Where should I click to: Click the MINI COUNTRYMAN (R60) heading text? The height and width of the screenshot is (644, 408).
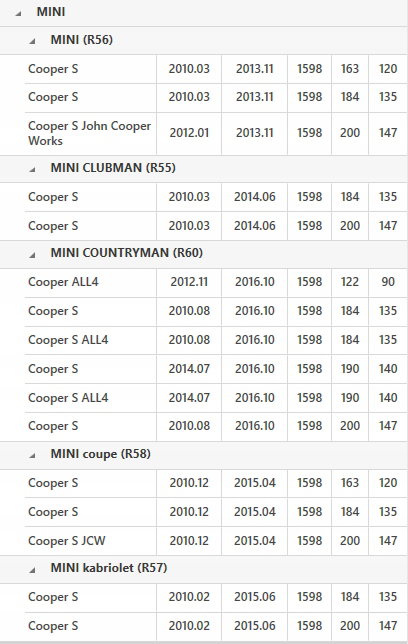coord(127,253)
